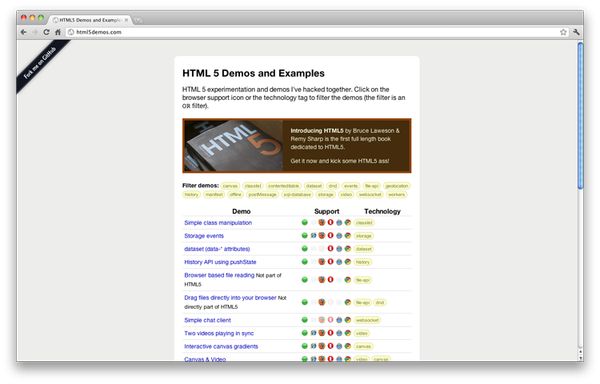Toggle the websocket filter tag

[x=370, y=195]
